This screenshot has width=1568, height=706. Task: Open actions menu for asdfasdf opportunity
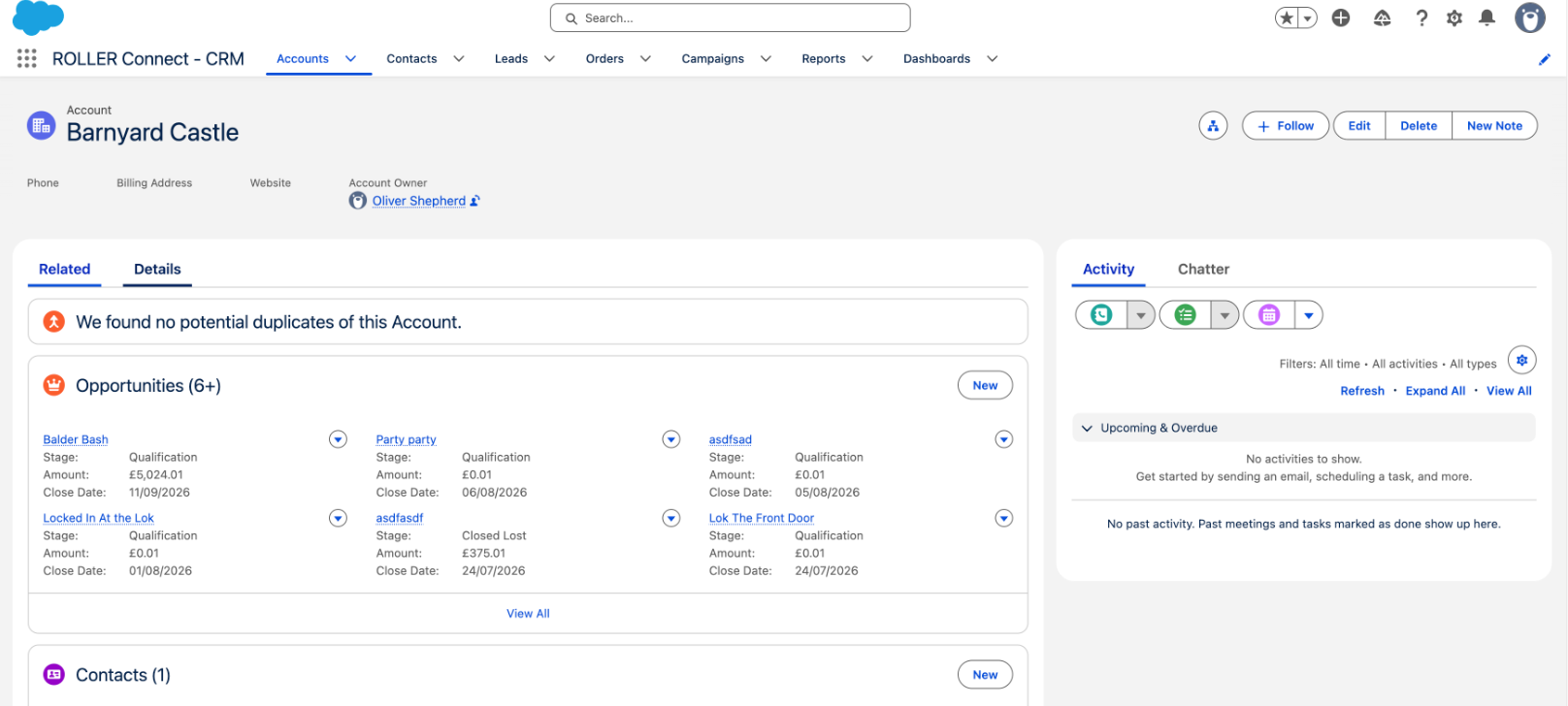pos(671,519)
